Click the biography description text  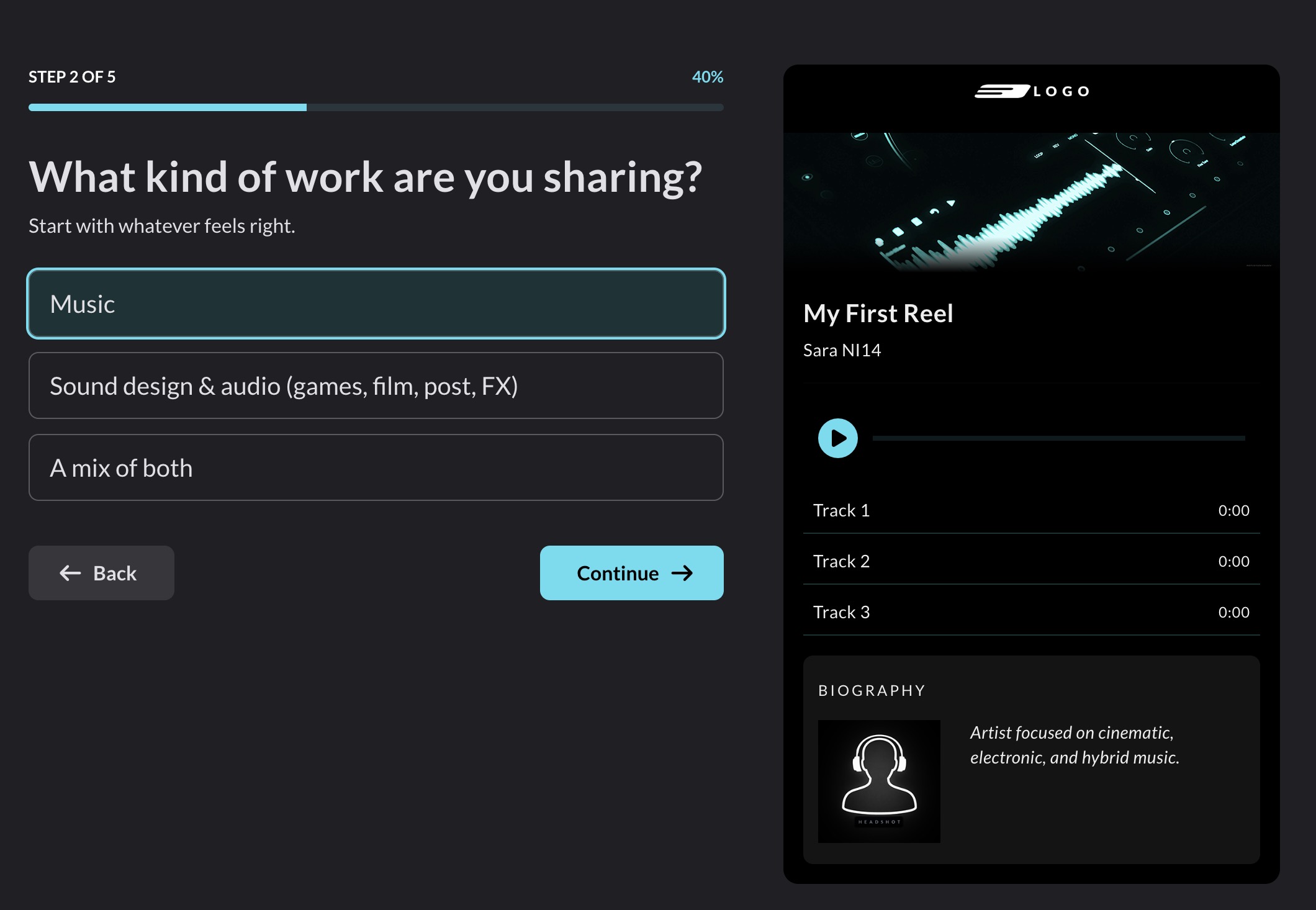pos(1074,745)
